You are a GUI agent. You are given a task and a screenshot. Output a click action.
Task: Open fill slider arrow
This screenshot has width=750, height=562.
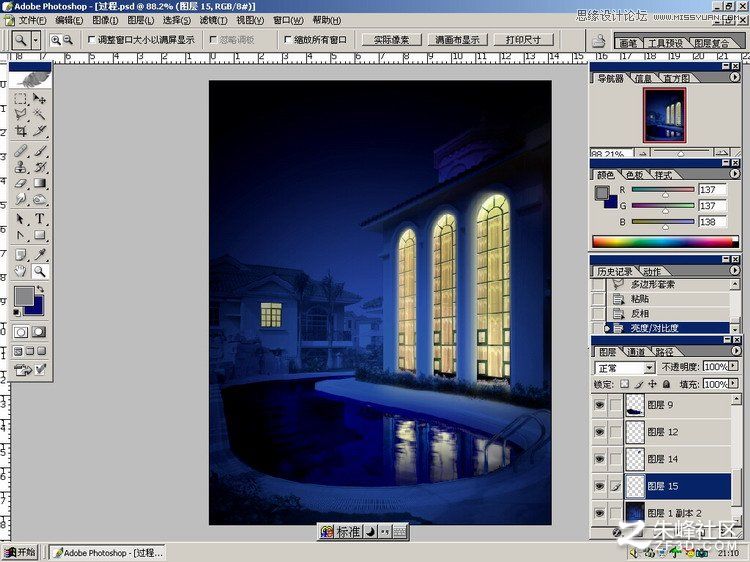[x=733, y=384]
